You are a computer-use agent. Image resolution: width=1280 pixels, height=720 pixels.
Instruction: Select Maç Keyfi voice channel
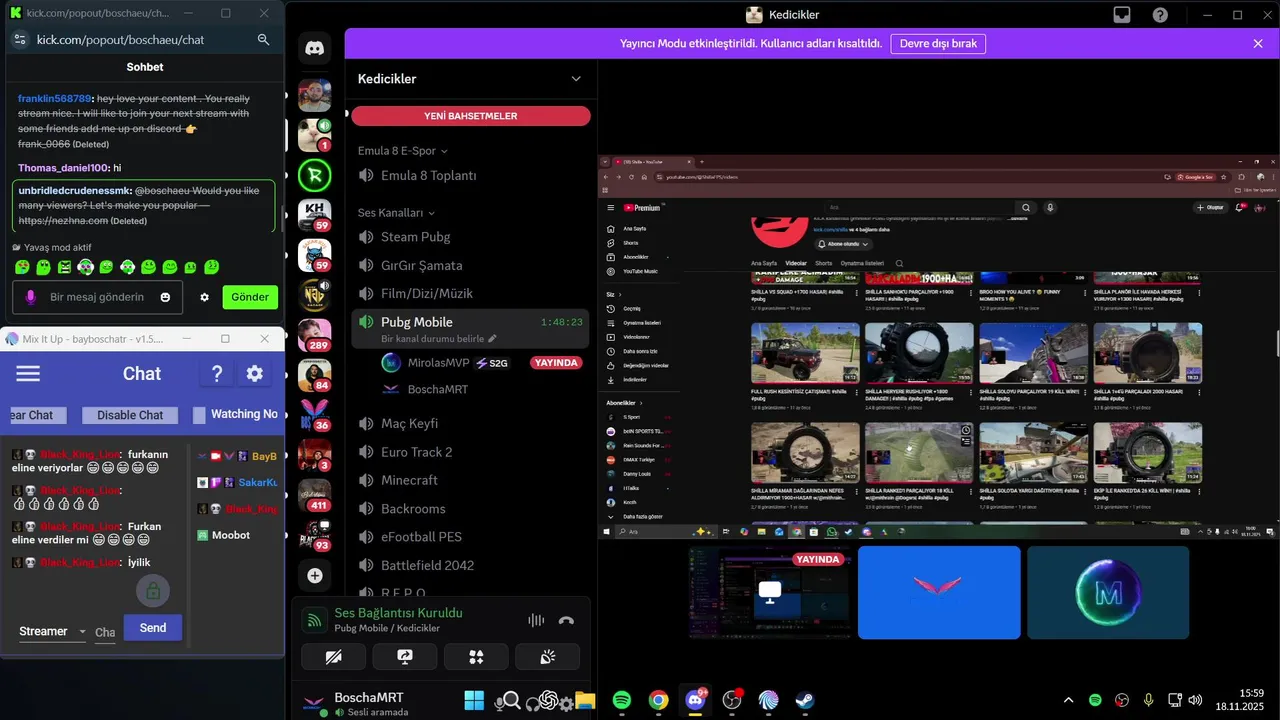click(x=471, y=424)
